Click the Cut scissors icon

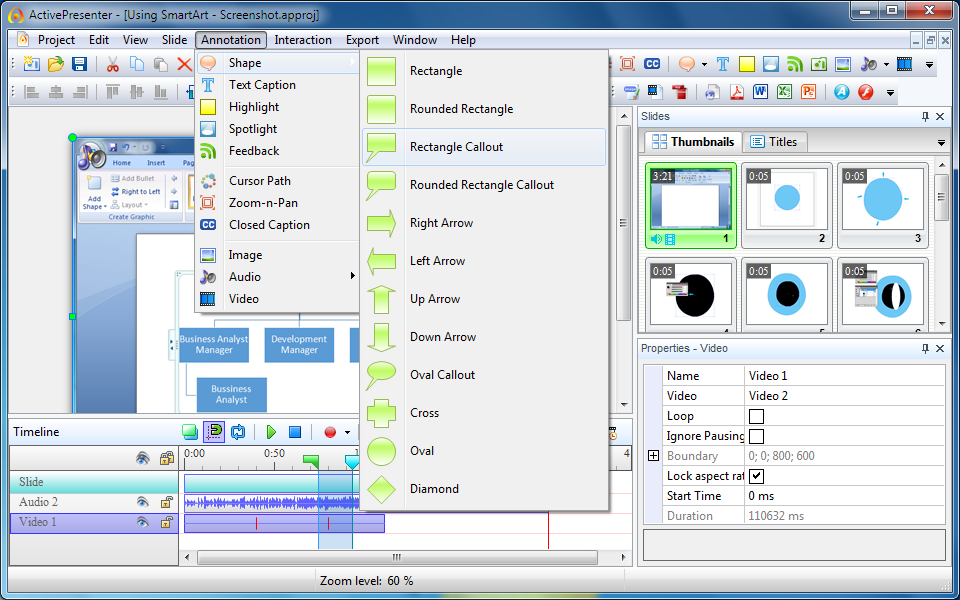(x=112, y=64)
